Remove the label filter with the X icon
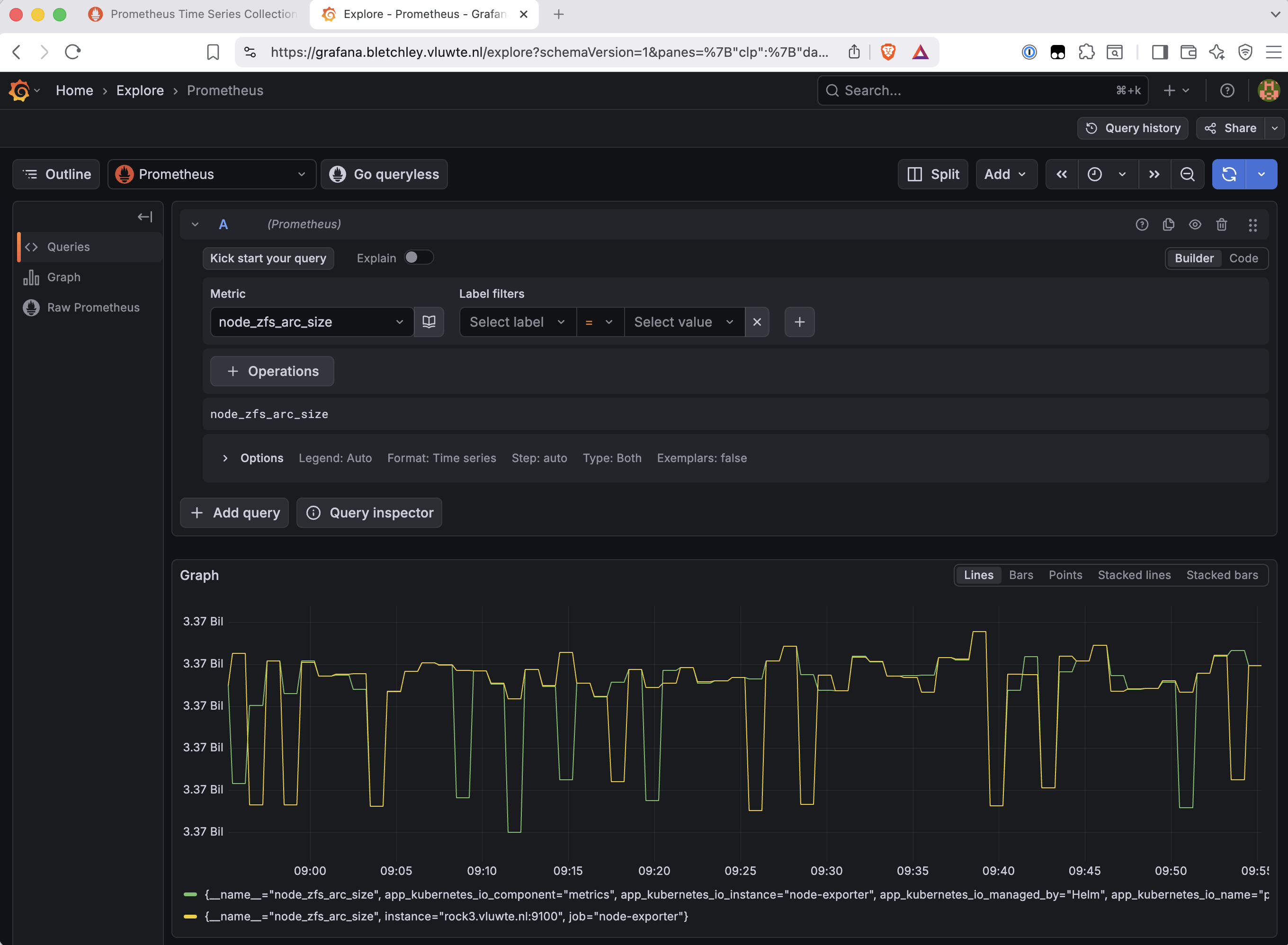Screen dimensions: 1288x945 click(756, 322)
